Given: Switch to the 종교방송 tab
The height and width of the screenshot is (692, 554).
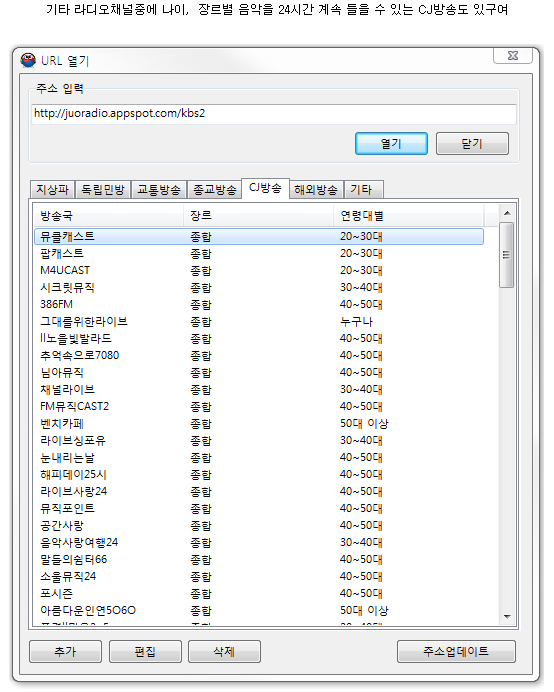Looking at the screenshot, I should click(x=215, y=190).
